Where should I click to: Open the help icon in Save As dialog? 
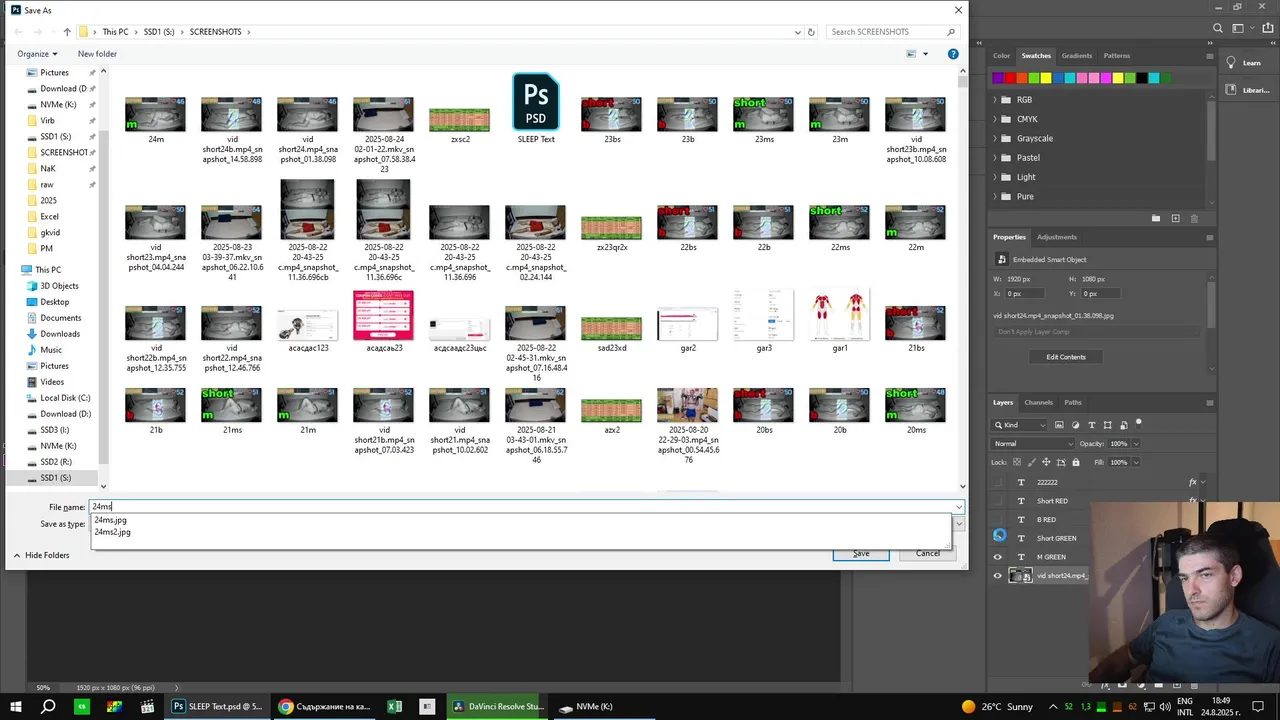[x=953, y=54]
